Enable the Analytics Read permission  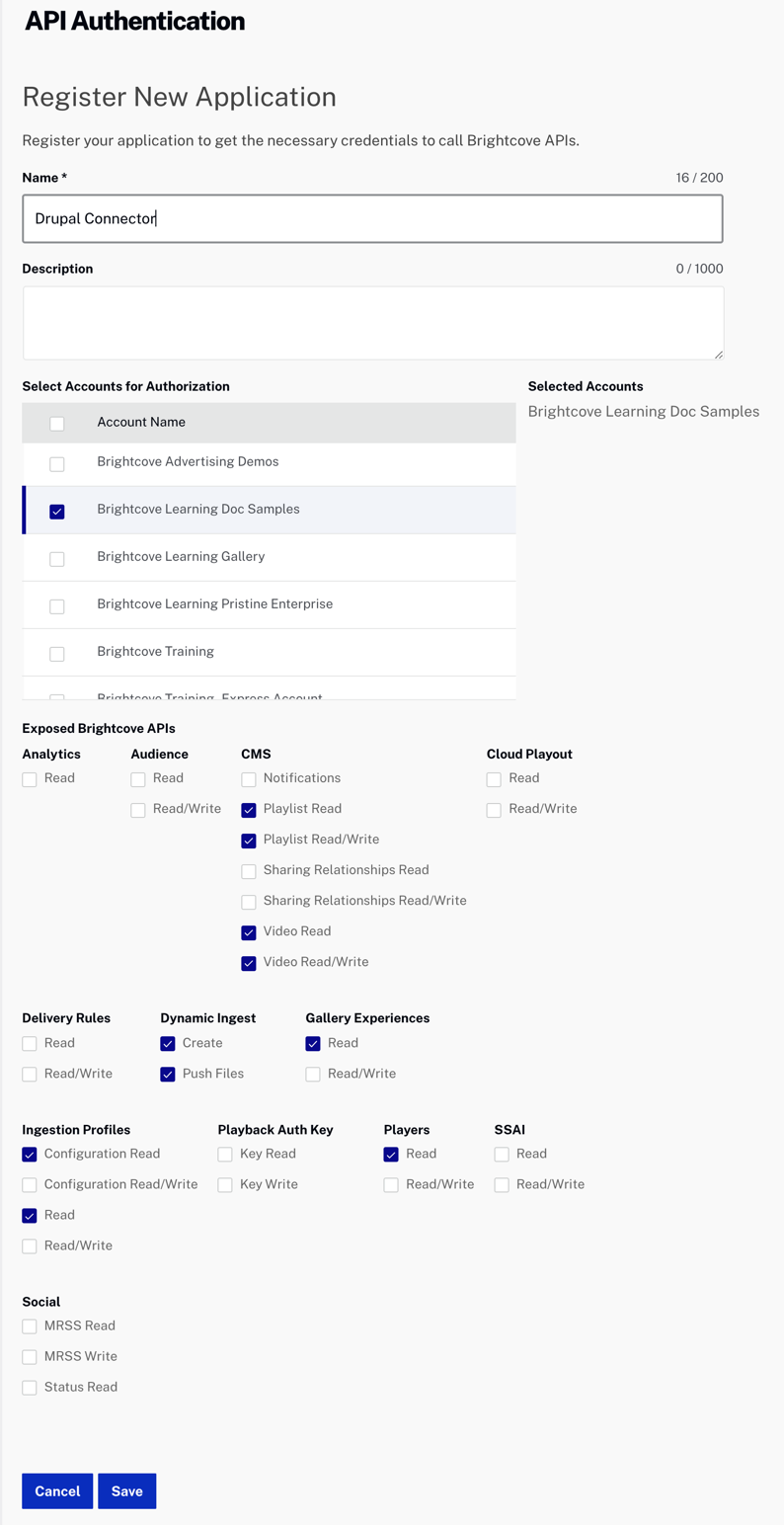(x=29, y=779)
